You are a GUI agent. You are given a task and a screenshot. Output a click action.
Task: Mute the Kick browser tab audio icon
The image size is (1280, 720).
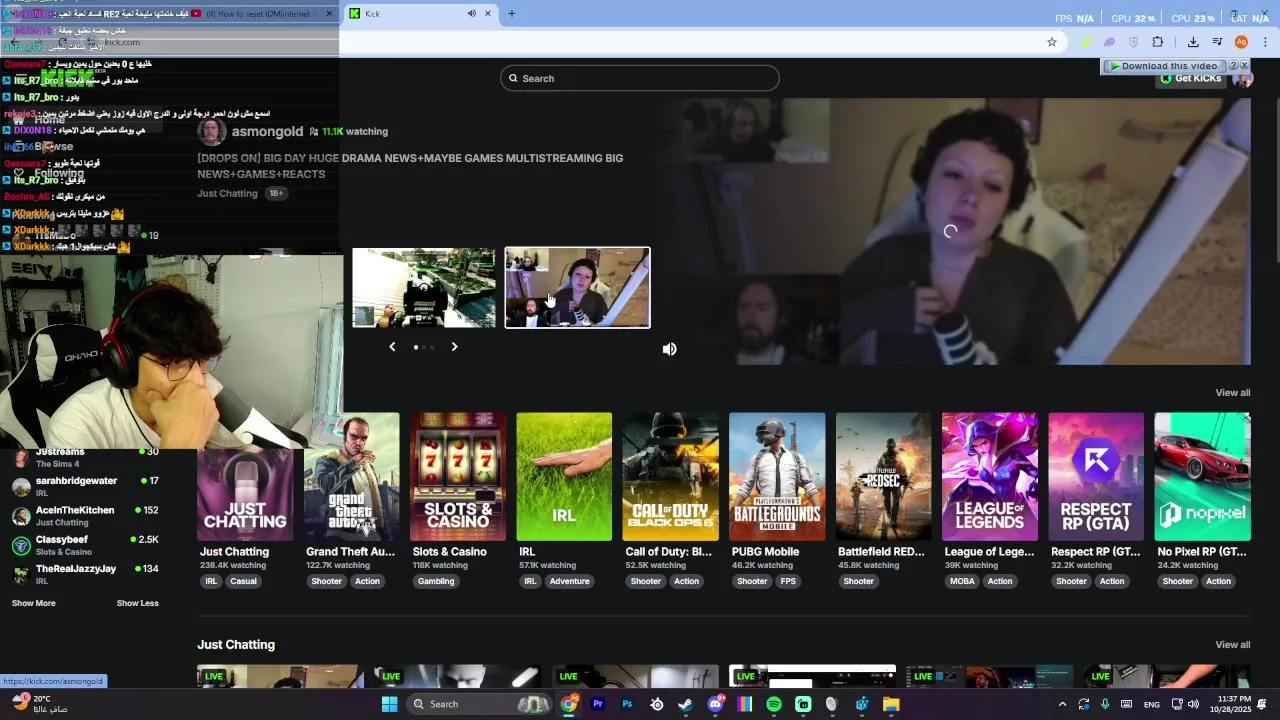pyautogui.click(x=471, y=14)
